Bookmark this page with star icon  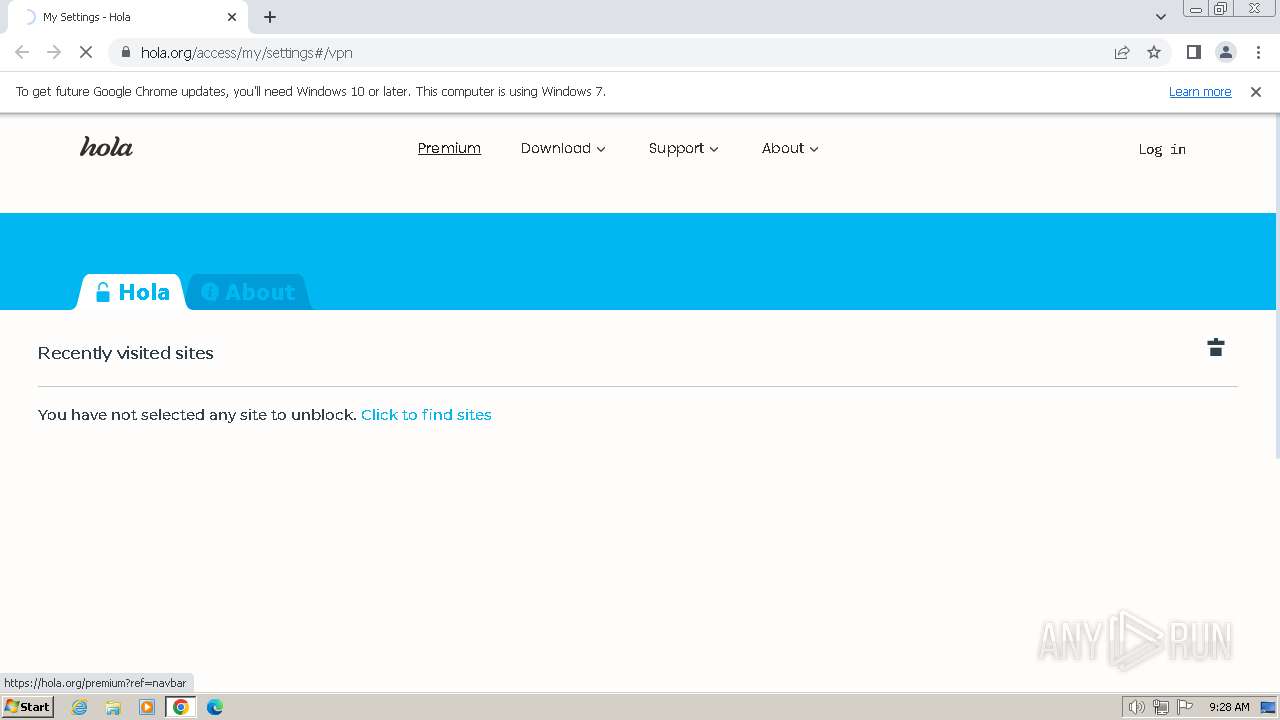click(1154, 52)
